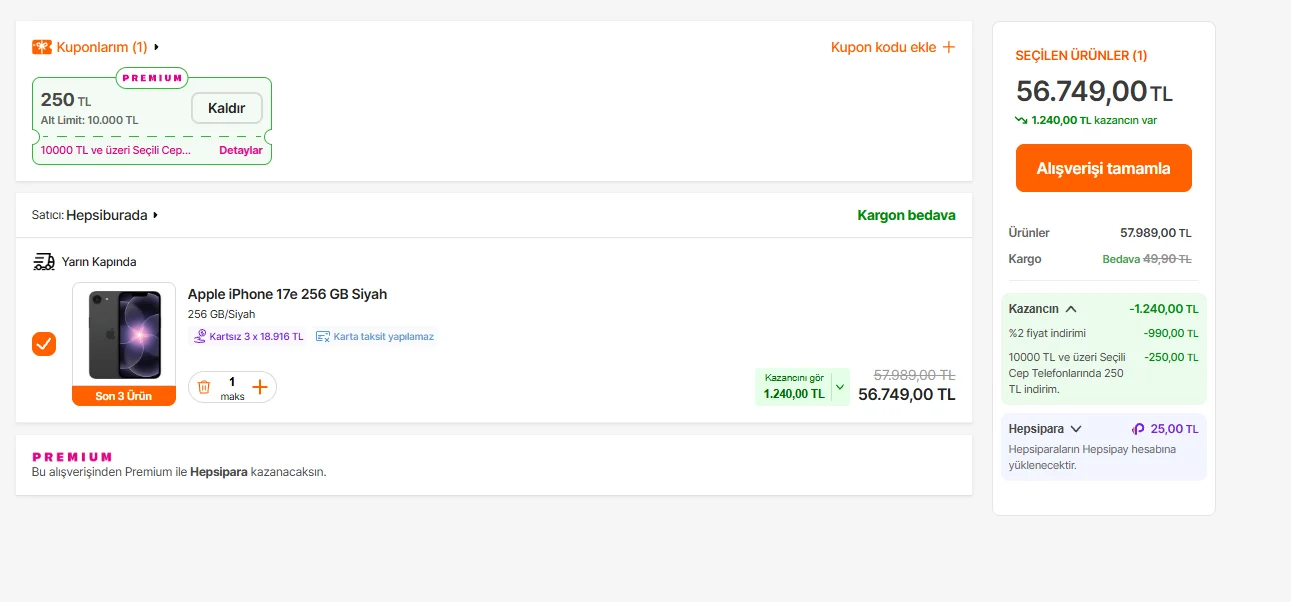
Task: Click the chevron on Kazancını gör box
Action: pos(840,387)
